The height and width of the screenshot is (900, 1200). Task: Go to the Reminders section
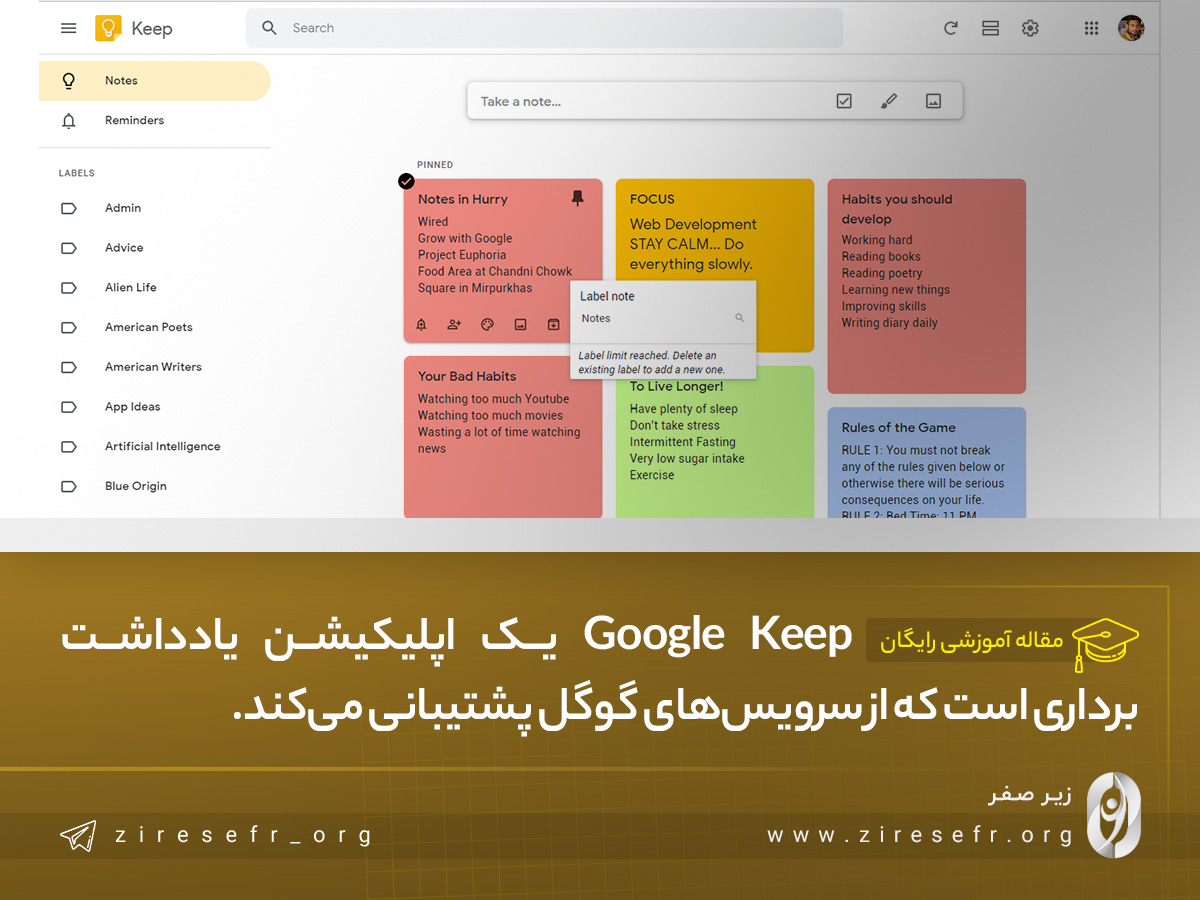[134, 120]
